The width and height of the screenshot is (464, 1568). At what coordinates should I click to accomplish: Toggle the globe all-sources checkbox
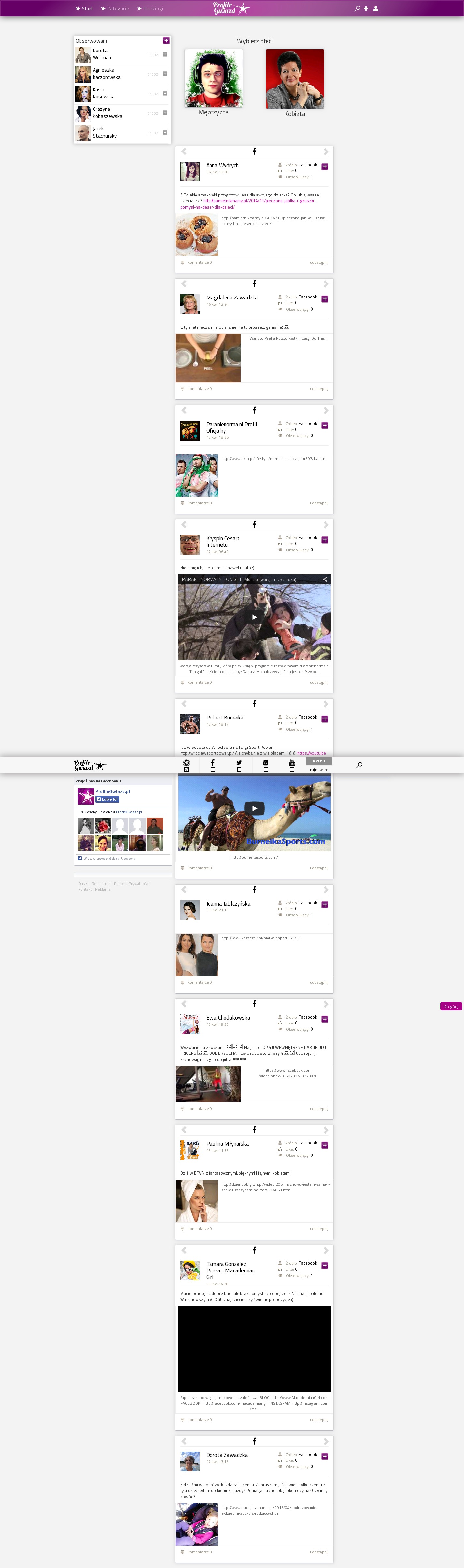pos(186,769)
